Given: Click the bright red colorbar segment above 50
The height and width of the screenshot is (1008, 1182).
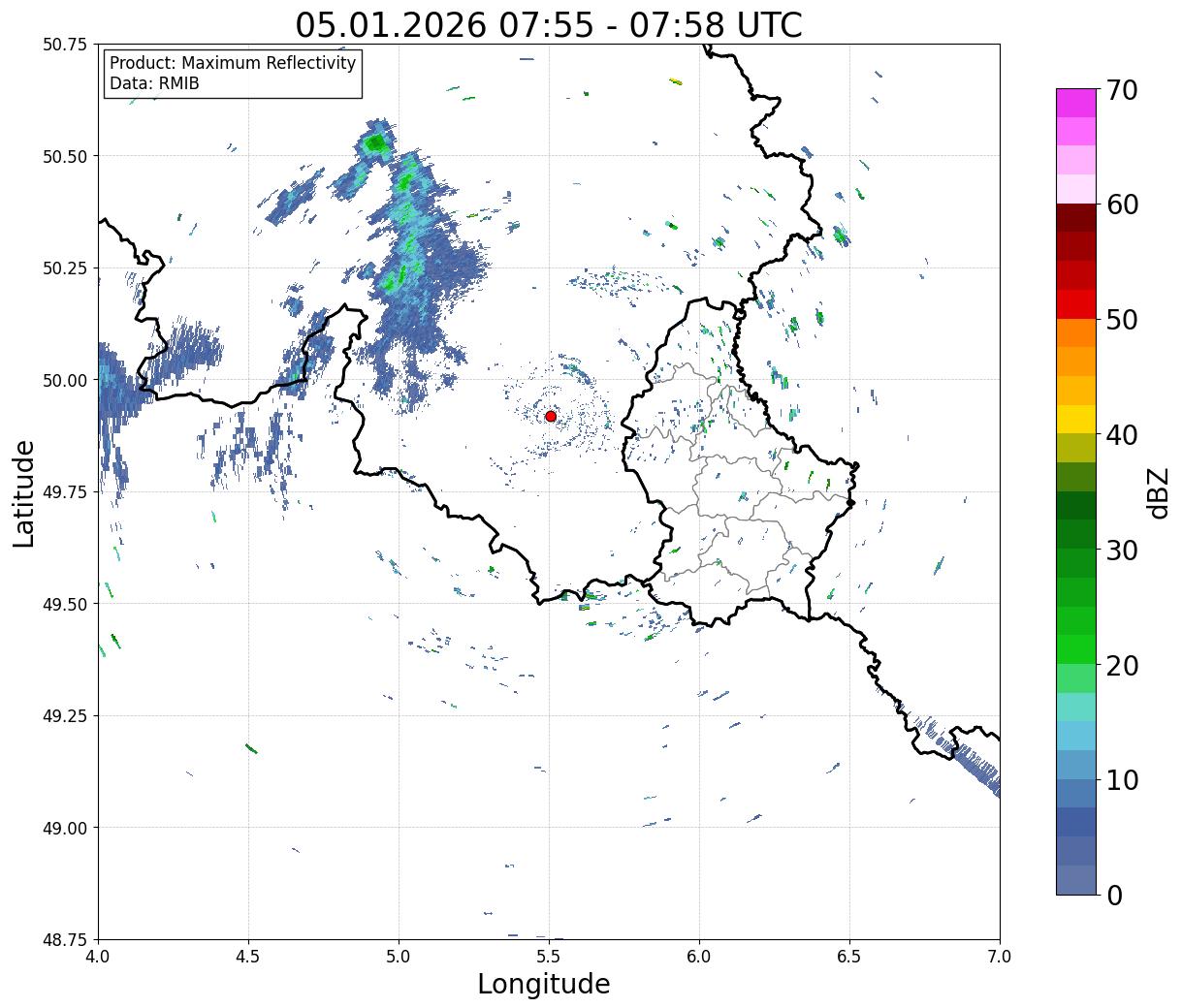Looking at the screenshot, I should coord(1075,304).
